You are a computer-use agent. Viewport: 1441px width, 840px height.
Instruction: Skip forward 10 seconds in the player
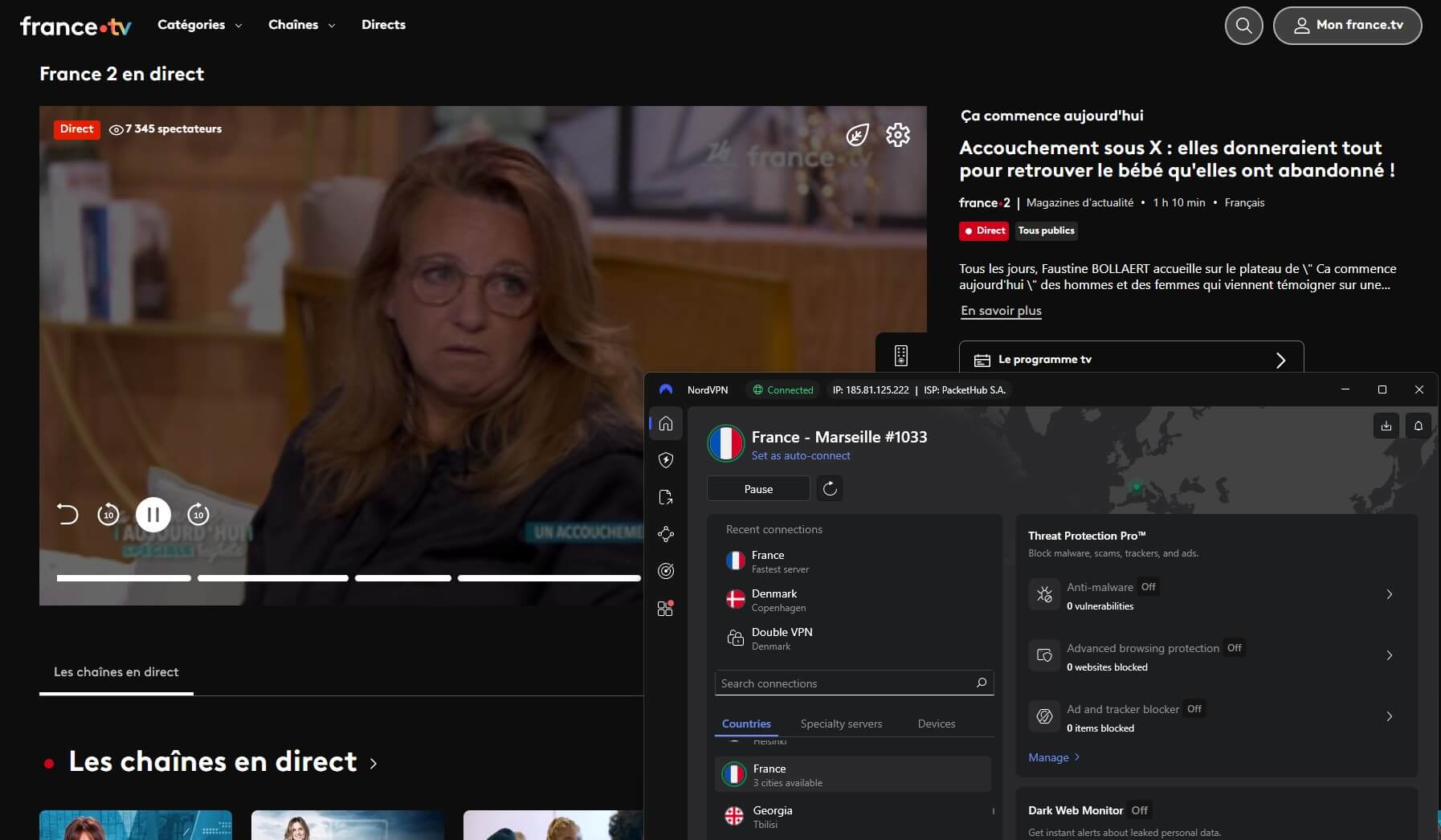pos(198,514)
